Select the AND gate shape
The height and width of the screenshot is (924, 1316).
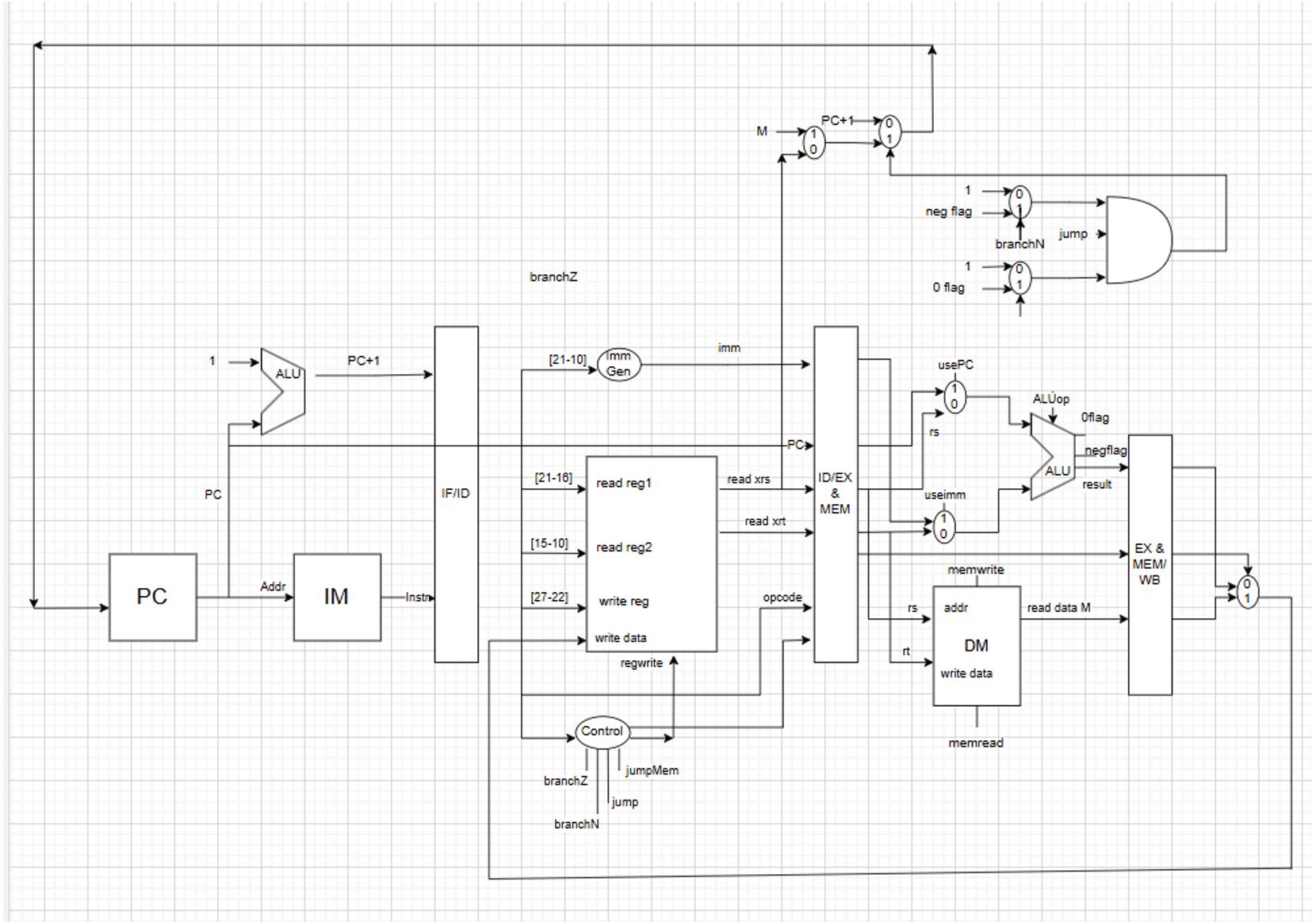click(x=1137, y=240)
